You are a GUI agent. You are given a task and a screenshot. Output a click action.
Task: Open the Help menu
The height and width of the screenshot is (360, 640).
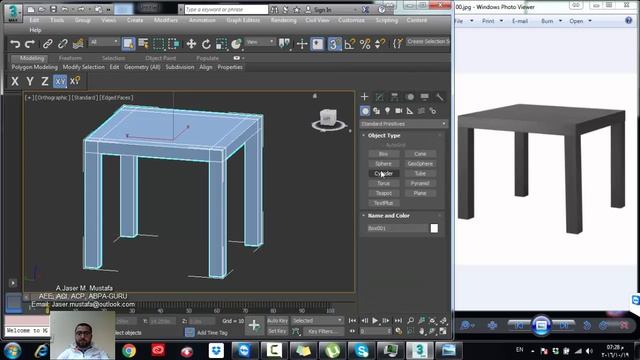[x=36, y=30]
